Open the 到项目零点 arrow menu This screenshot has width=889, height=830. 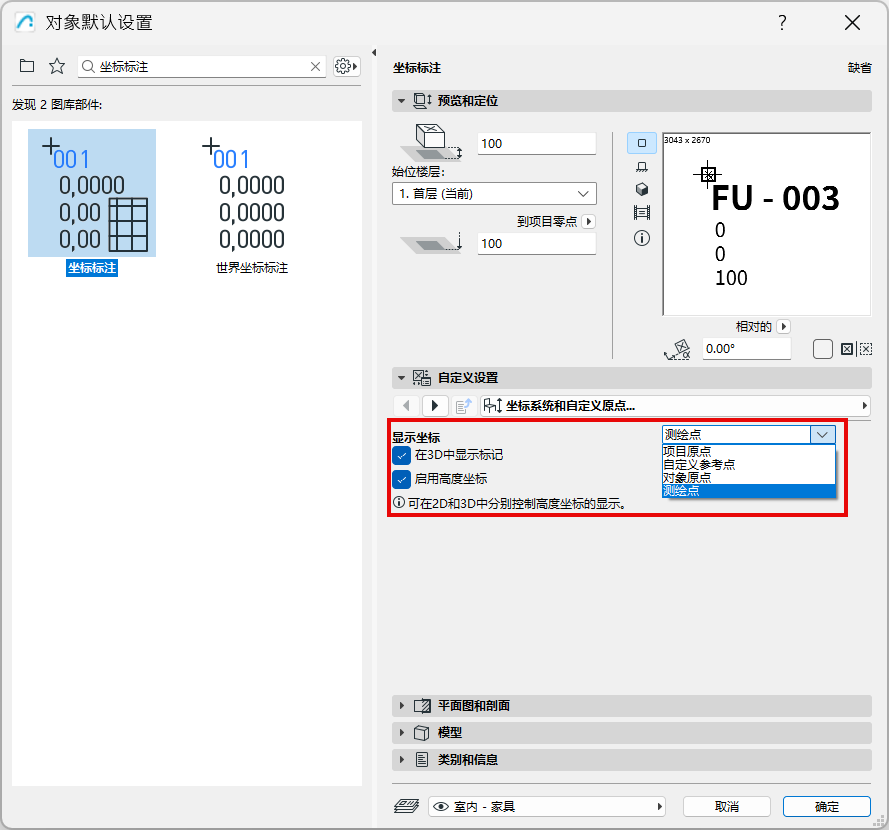click(589, 221)
